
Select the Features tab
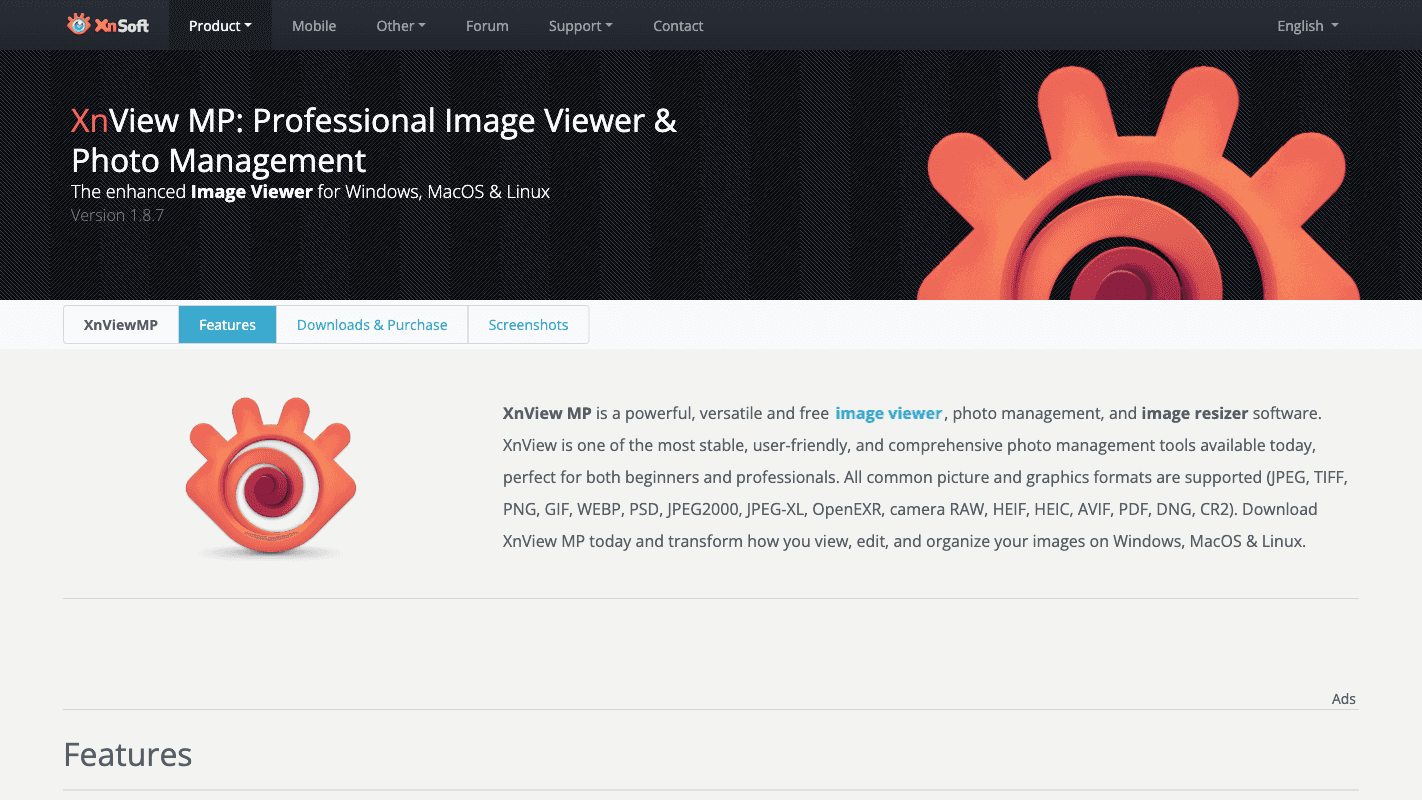[x=227, y=325]
